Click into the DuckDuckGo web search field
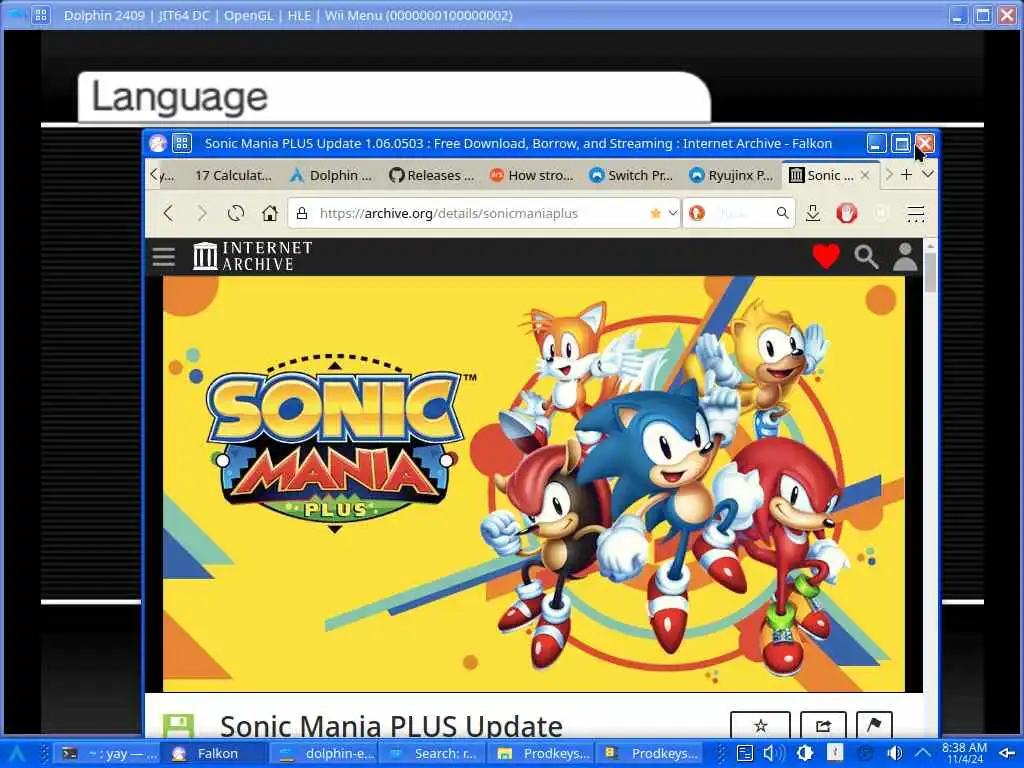The width and height of the screenshot is (1024, 768). 741,213
